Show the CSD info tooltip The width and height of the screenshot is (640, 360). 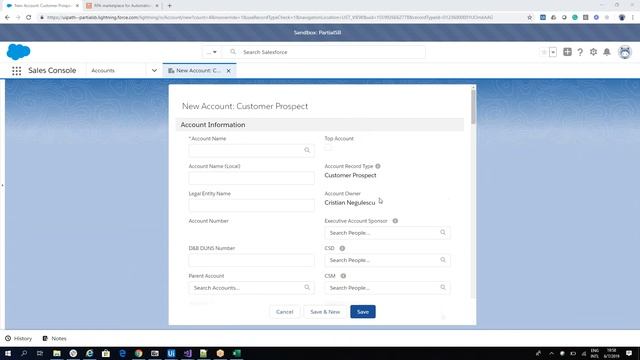[x=342, y=248]
